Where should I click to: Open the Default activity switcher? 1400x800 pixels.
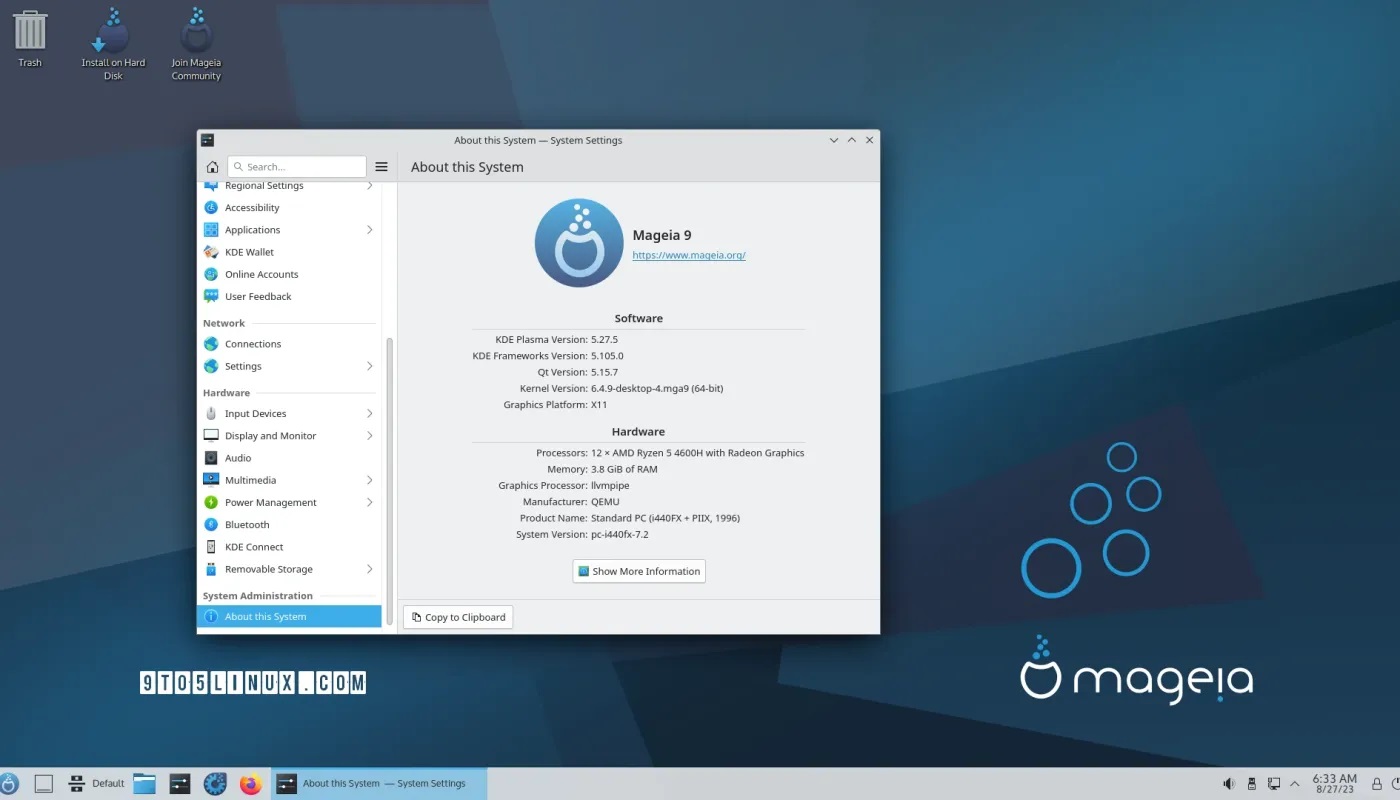point(96,784)
